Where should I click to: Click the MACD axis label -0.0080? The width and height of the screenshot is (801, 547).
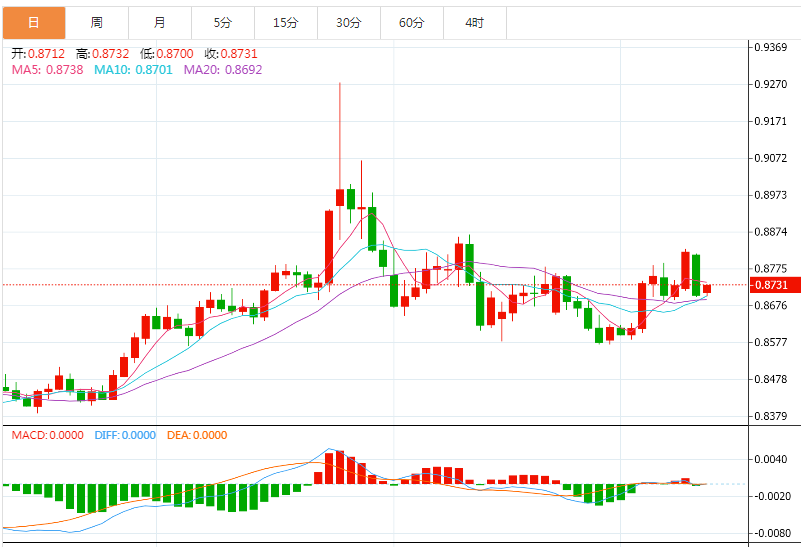click(772, 533)
